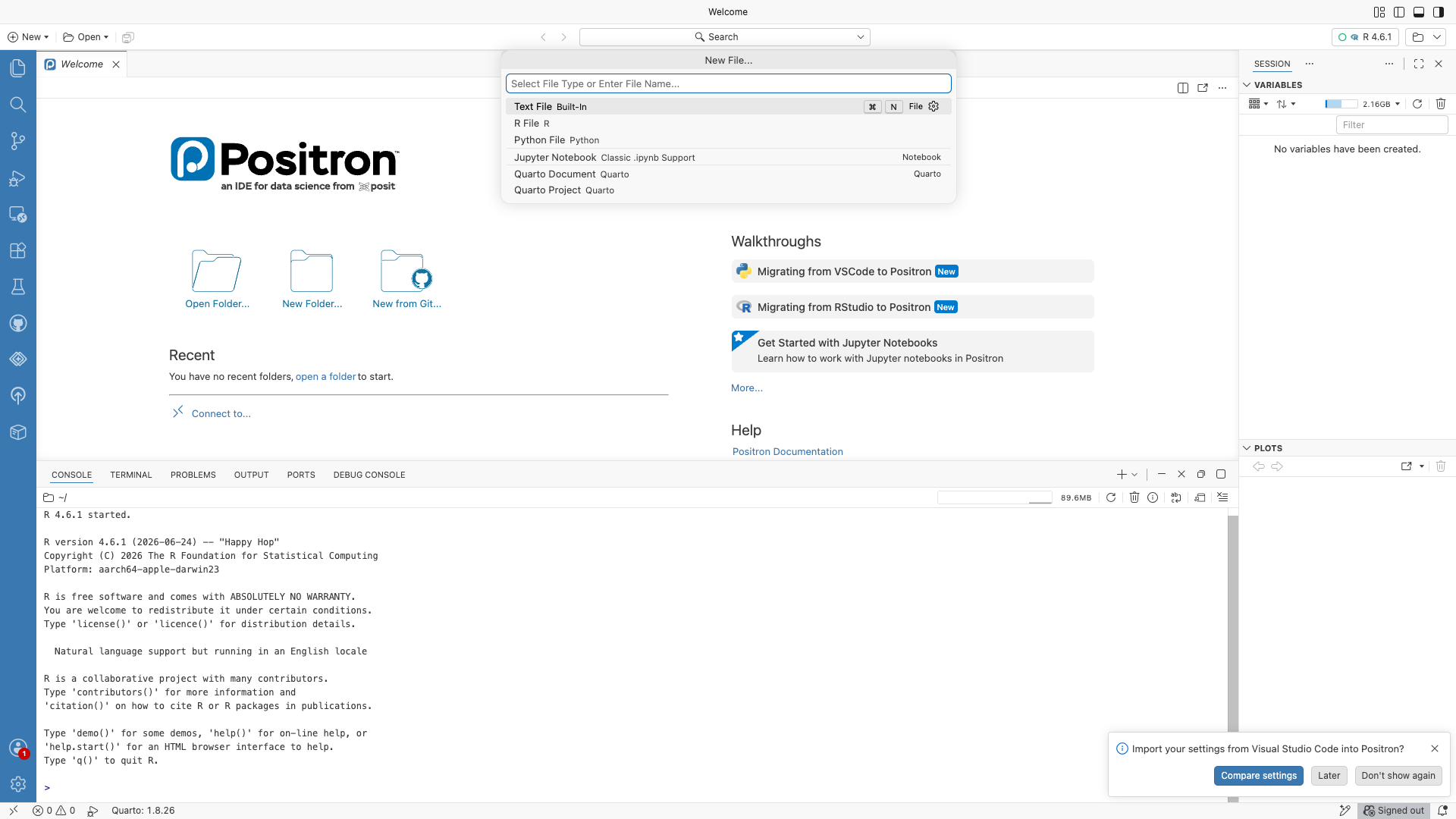Open the Open dropdown menu
This screenshot has height=819, width=1456.
click(86, 37)
